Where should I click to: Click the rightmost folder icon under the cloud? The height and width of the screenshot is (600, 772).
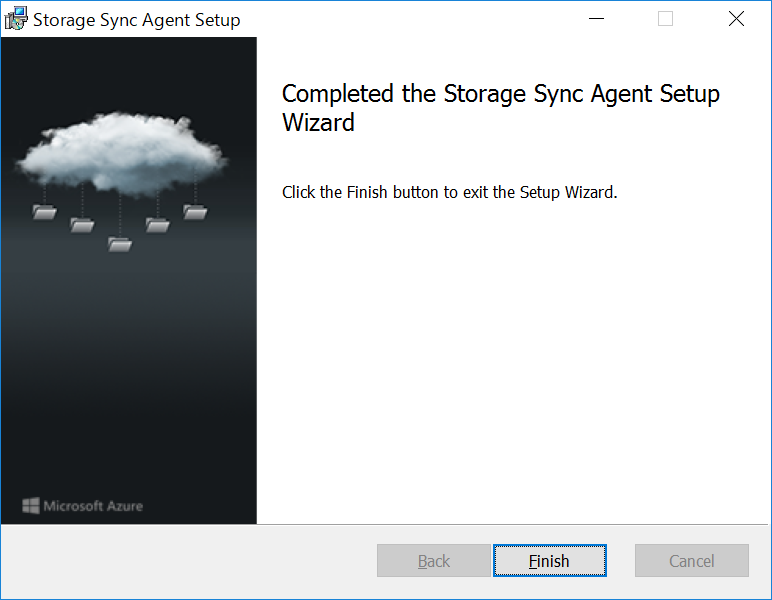click(x=194, y=211)
